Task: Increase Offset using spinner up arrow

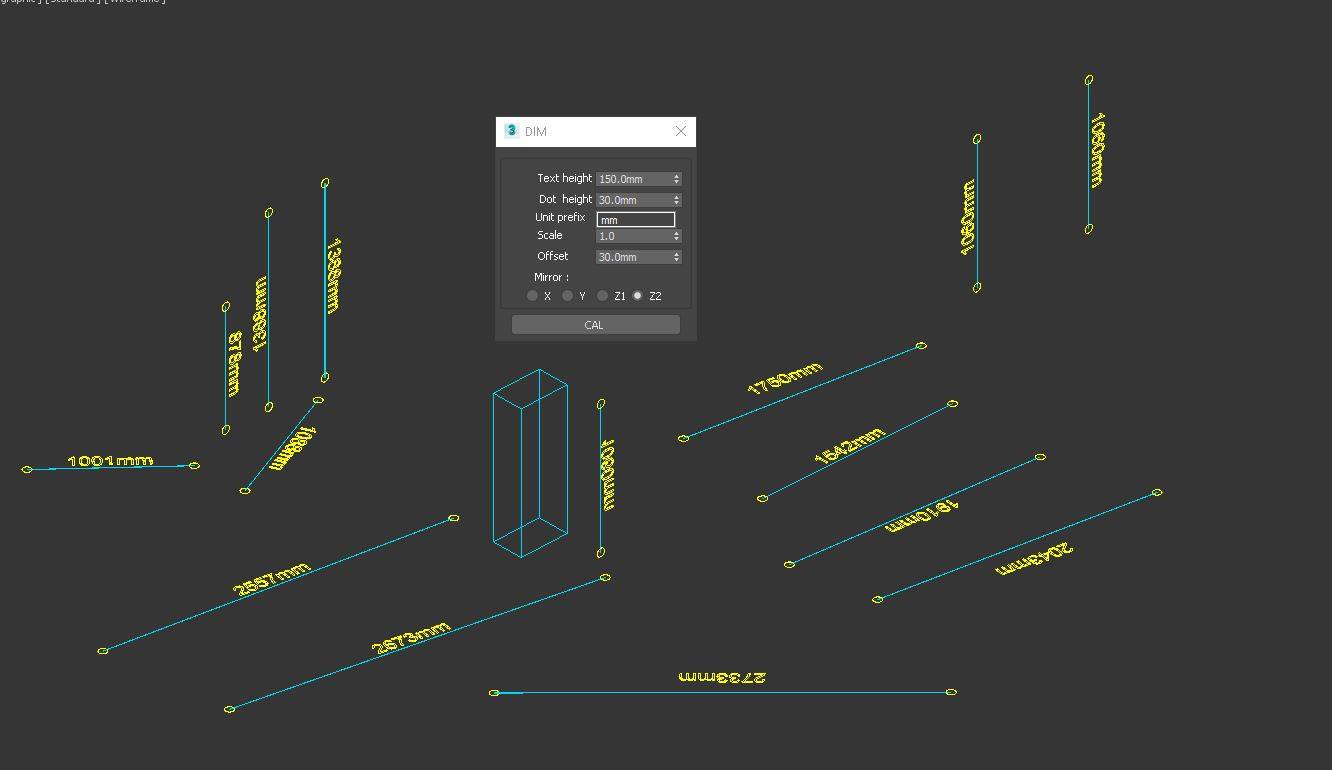Action: [676, 252]
